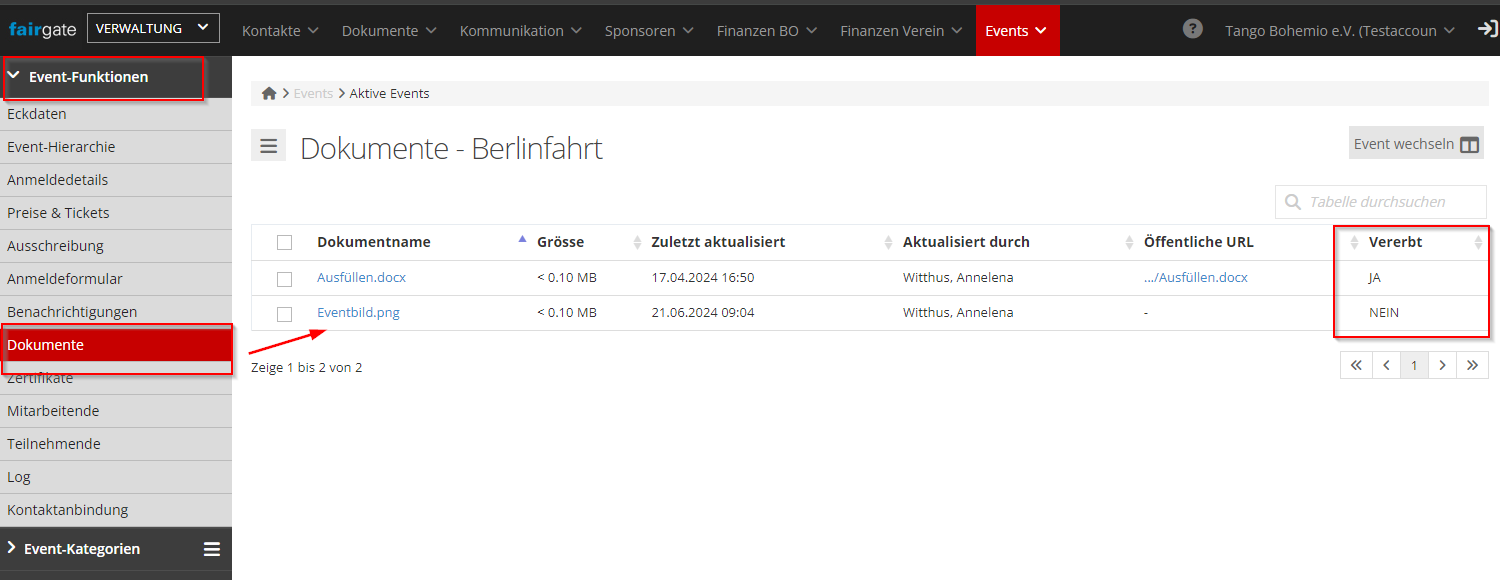Check the Ausfüllen.docx row checkbox
1500x580 pixels.
[285, 278]
